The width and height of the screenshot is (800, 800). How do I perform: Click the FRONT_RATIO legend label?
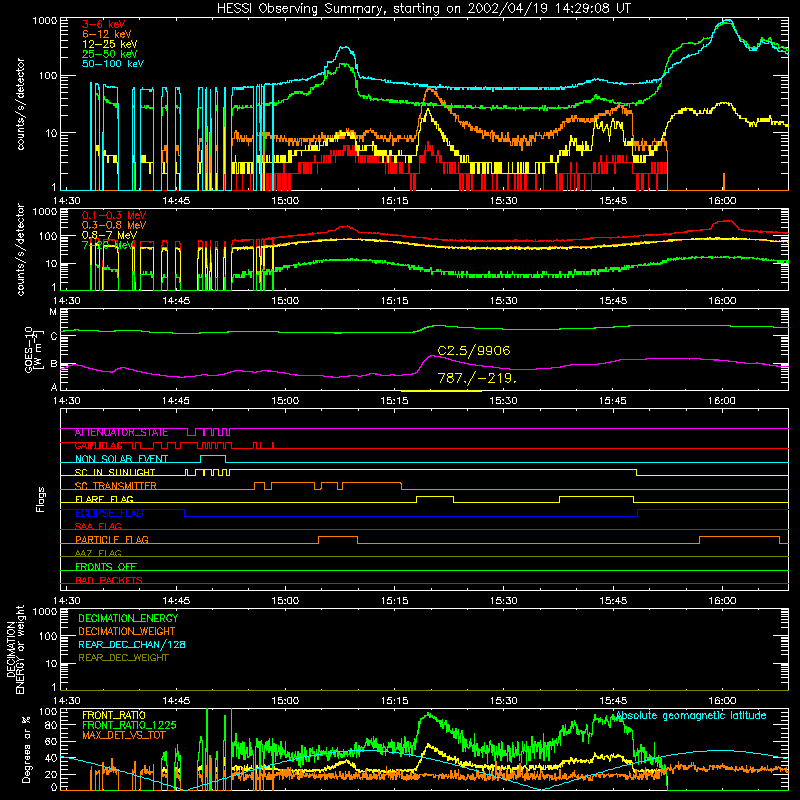coord(114,715)
